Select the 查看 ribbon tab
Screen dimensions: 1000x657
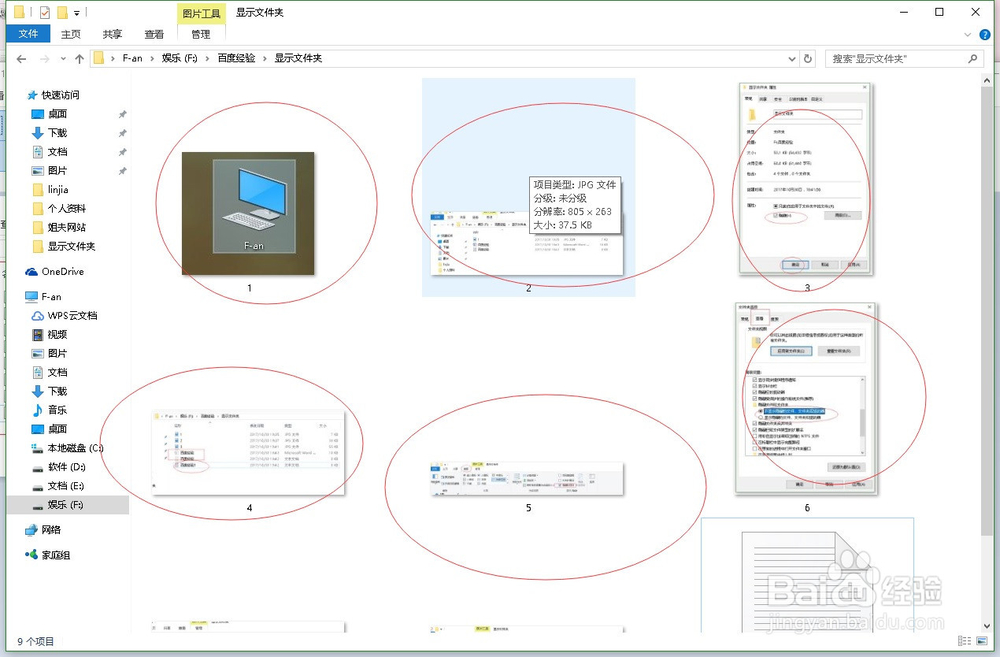click(x=154, y=34)
